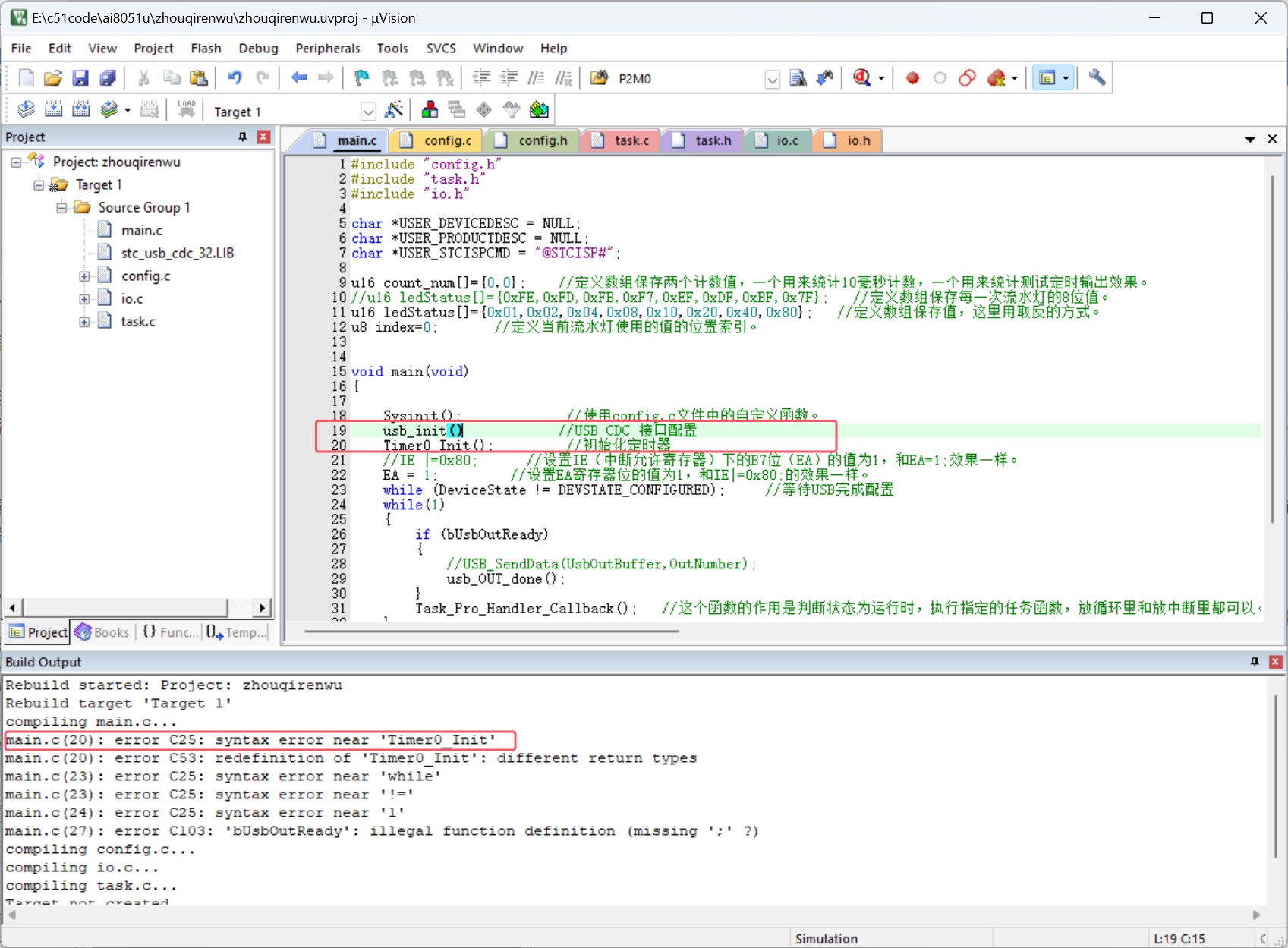Expand the config.c tree node
The image size is (1288, 948).
click(x=84, y=276)
